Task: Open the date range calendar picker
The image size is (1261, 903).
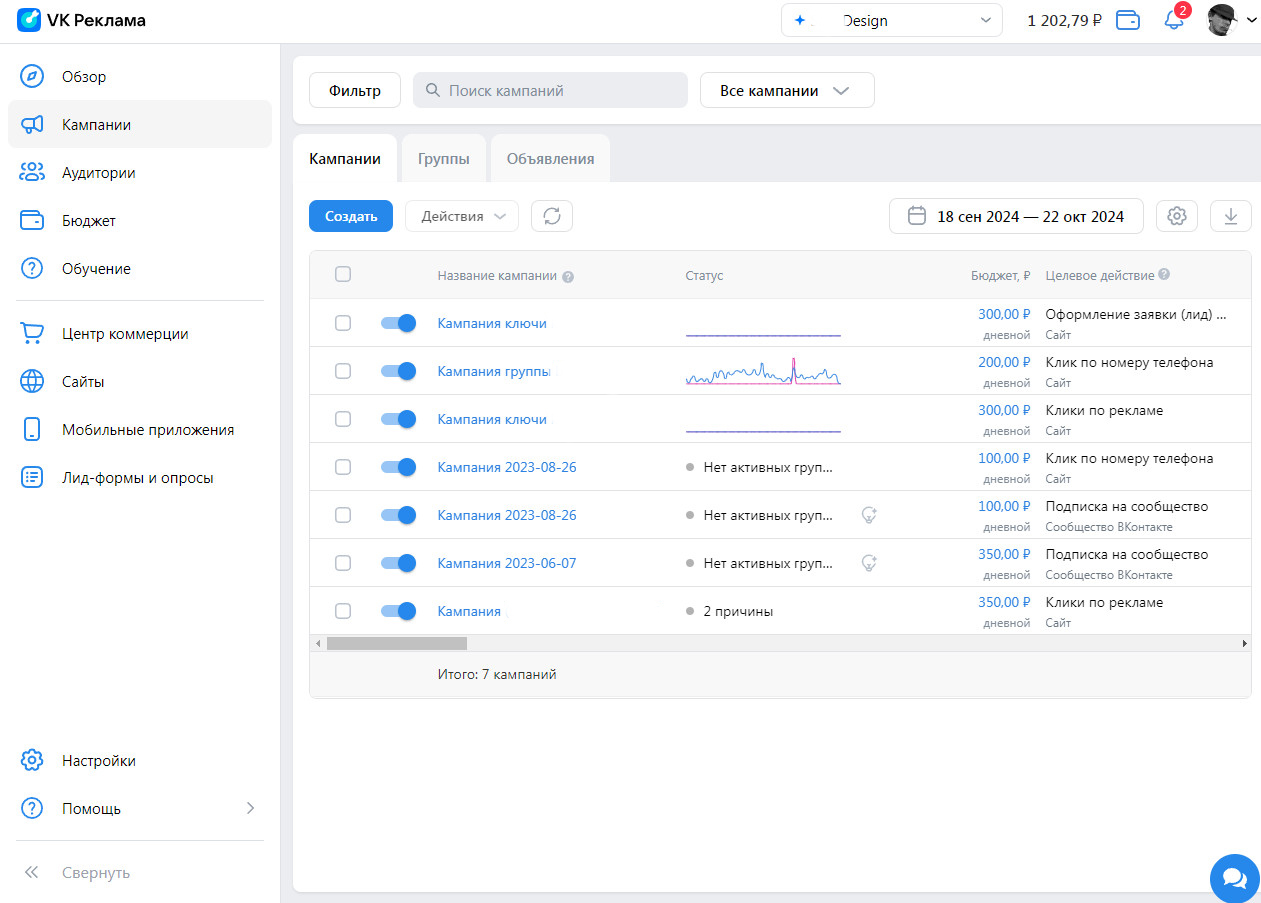Action: coord(1016,216)
